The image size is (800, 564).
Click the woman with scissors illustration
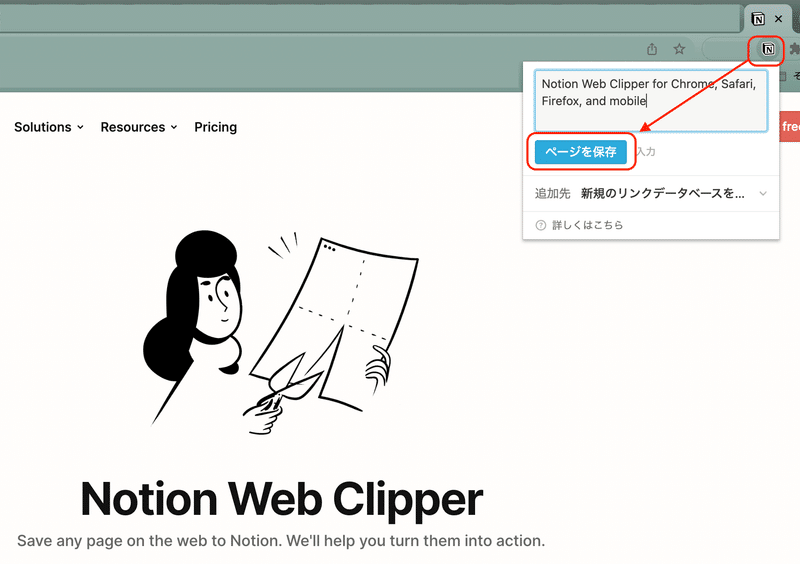[281, 333]
